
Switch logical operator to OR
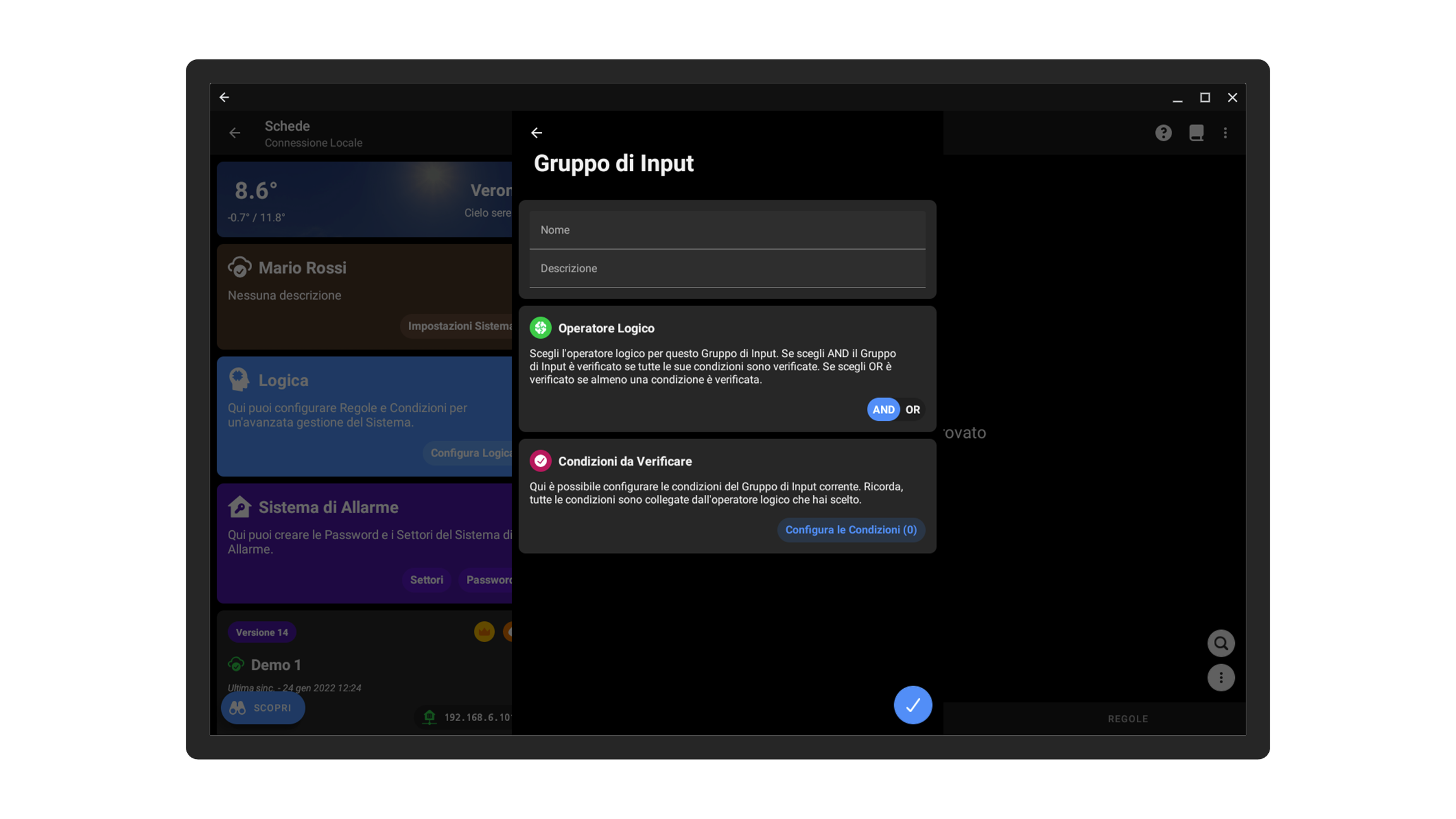coord(913,409)
